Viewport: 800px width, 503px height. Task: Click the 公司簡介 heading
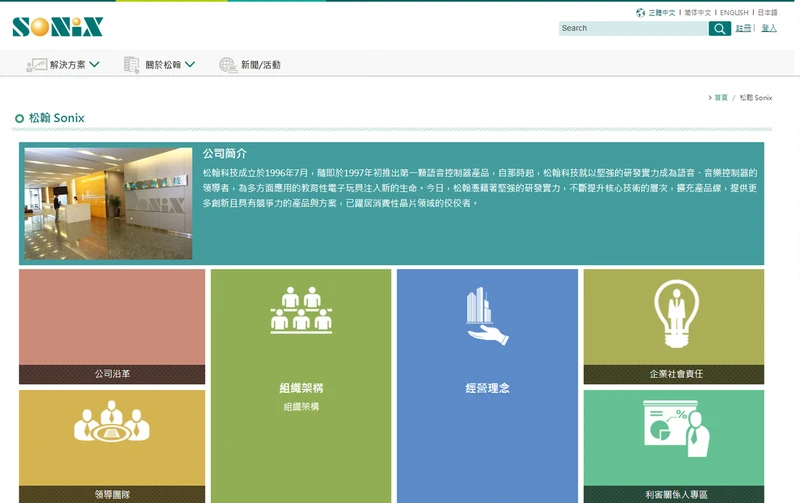(x=224, y=154)
